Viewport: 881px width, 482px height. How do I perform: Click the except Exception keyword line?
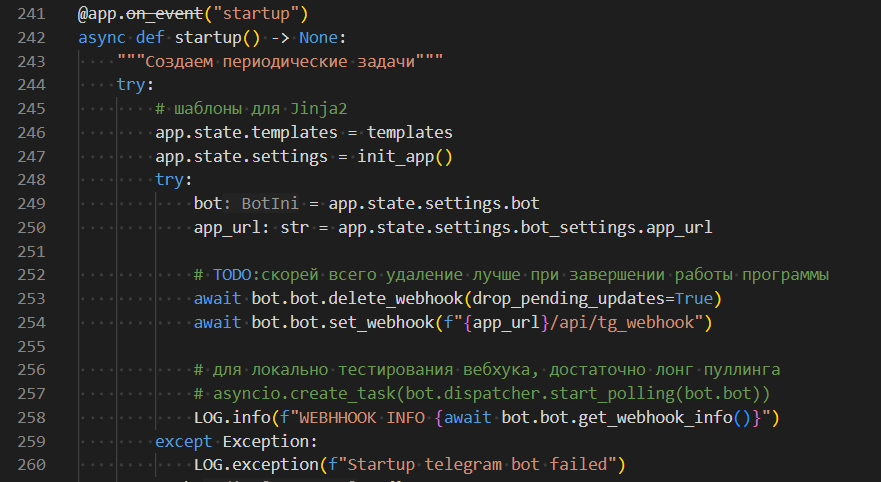pyautogui.click(x=236, y=441)
